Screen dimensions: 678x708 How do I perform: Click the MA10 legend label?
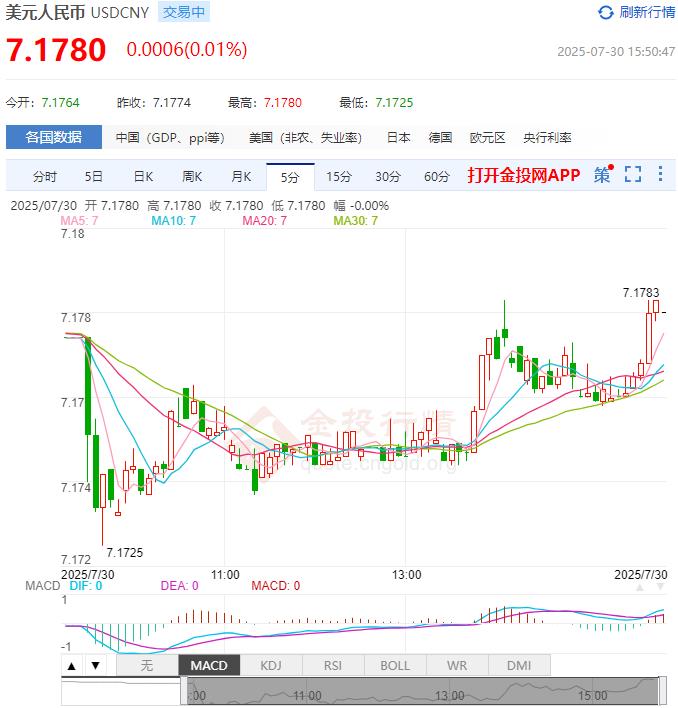pyautogui.click(x=173, y=221)
